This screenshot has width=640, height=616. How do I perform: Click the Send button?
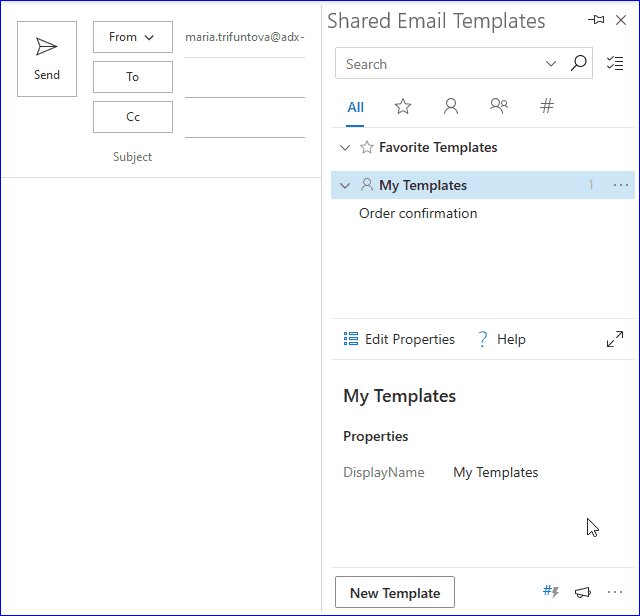point(47,59)
